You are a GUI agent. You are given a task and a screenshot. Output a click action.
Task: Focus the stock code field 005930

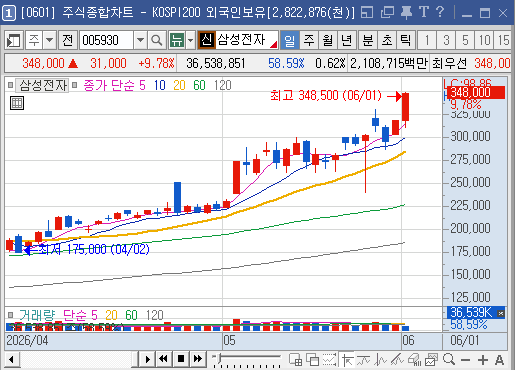(106, 40)
